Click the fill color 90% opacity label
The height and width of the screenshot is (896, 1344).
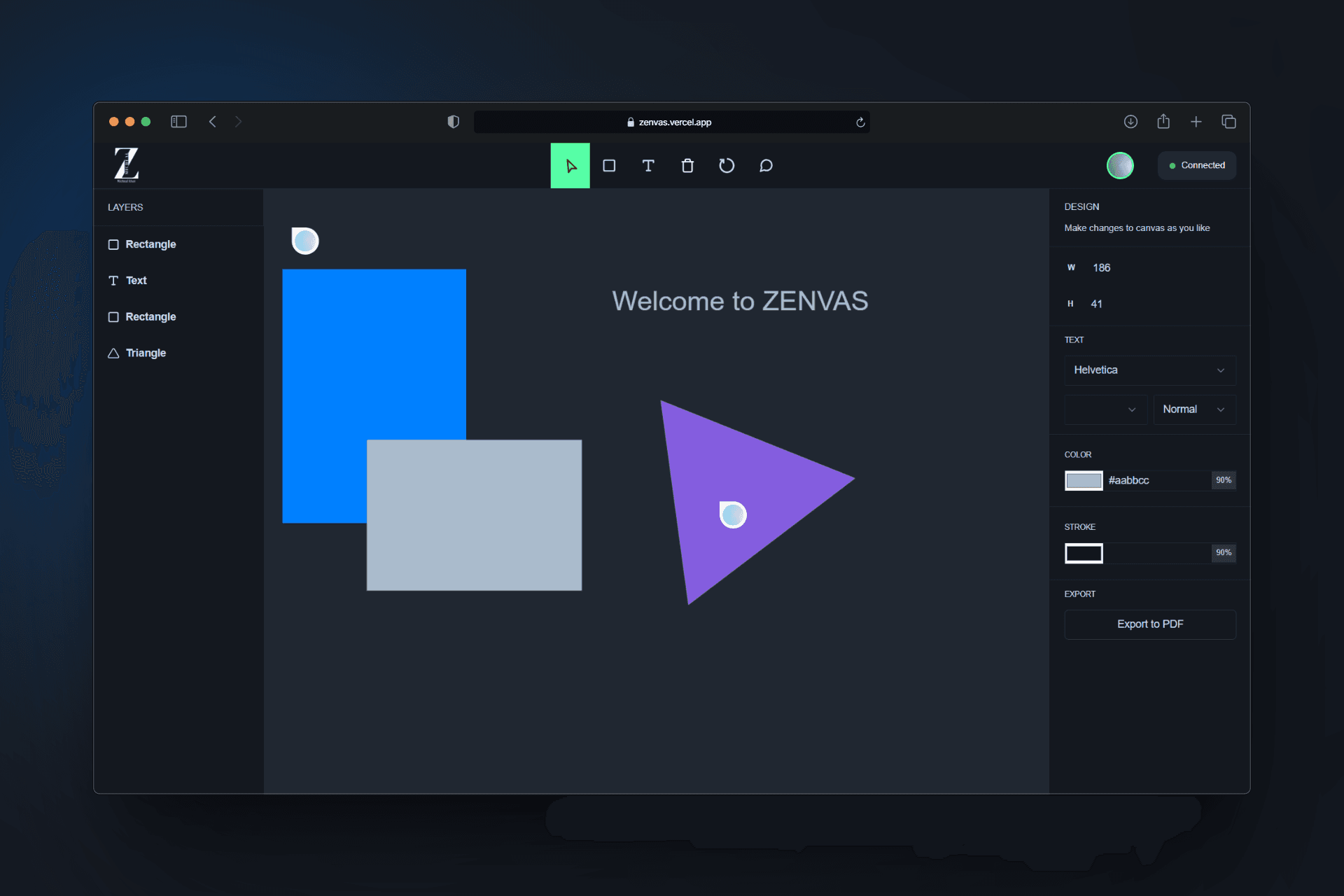tap(1224, 480)
